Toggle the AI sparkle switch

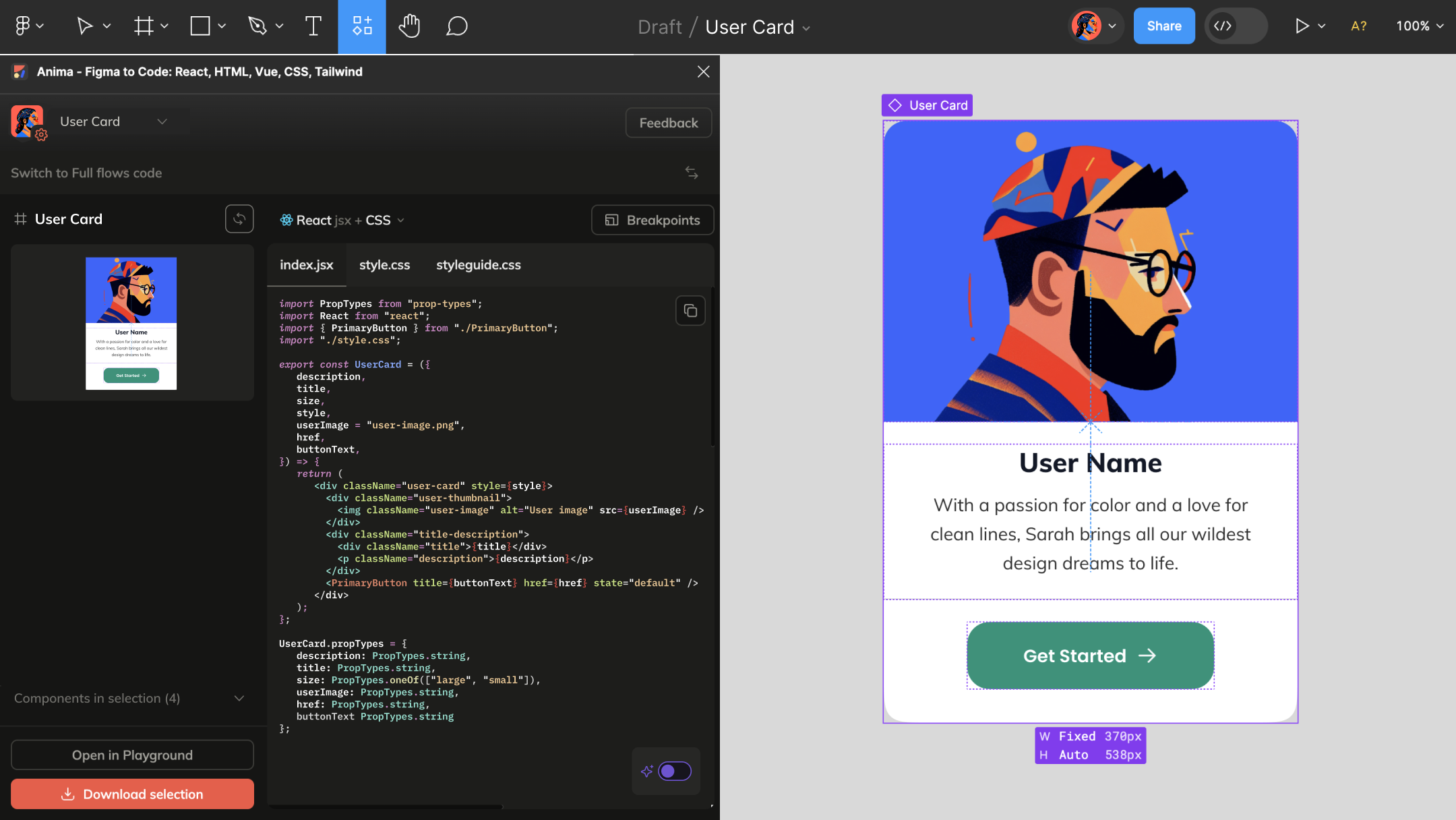pos(674,771)
